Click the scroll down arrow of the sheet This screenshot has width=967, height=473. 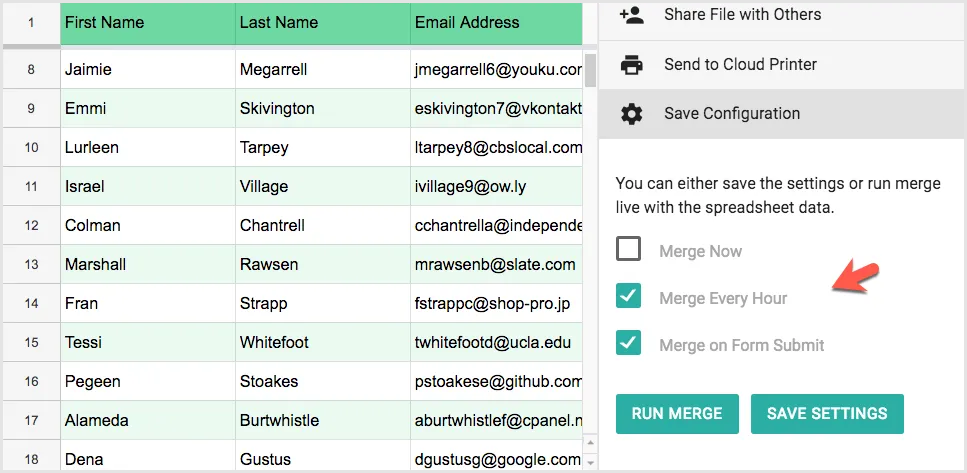click(590, 462)
